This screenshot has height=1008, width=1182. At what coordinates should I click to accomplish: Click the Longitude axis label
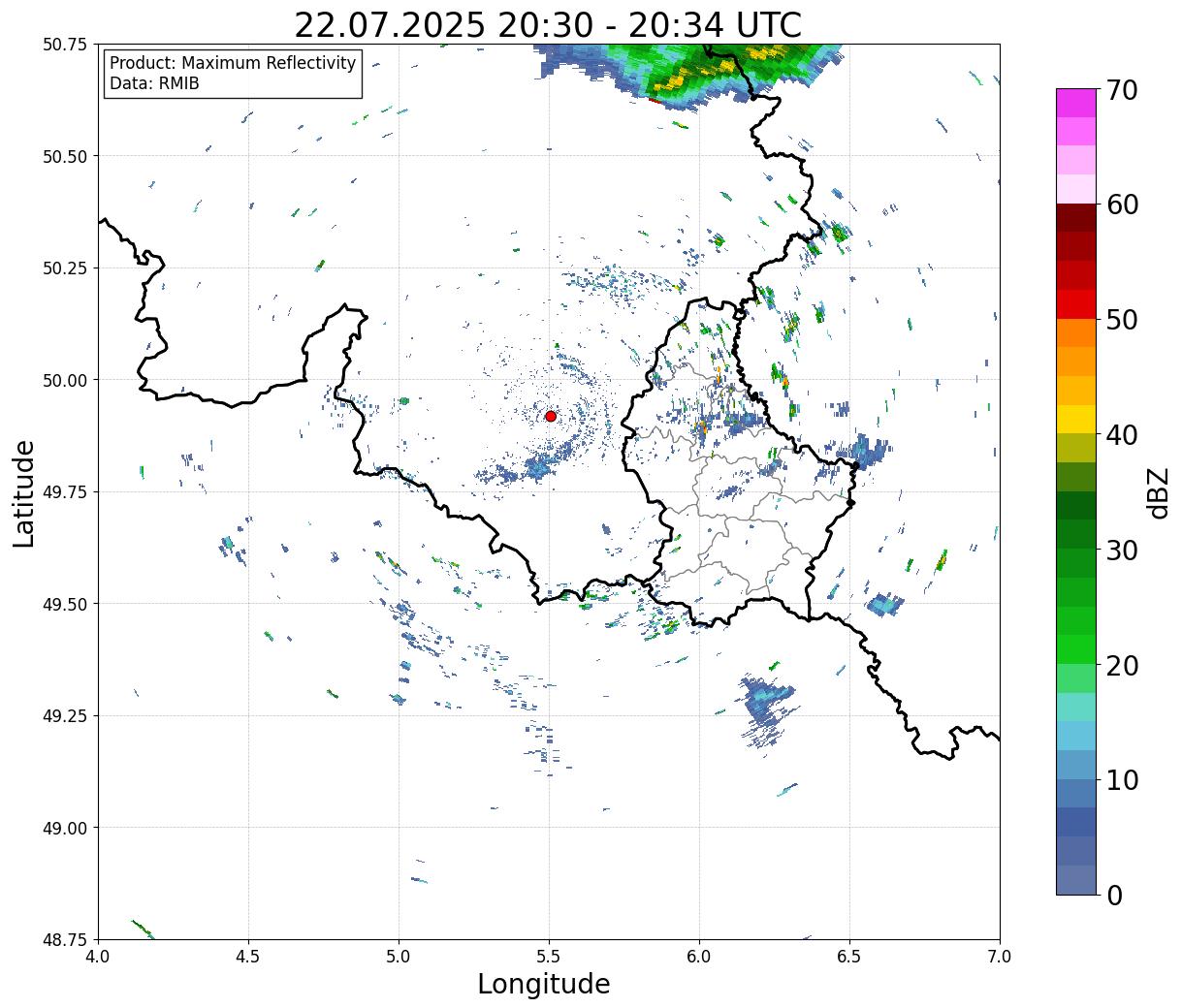coord(544,984)
